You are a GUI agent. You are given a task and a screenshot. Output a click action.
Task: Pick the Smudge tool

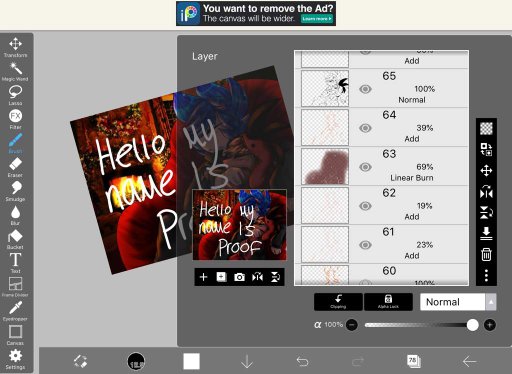pyautogui.click(x=15, y=191)
